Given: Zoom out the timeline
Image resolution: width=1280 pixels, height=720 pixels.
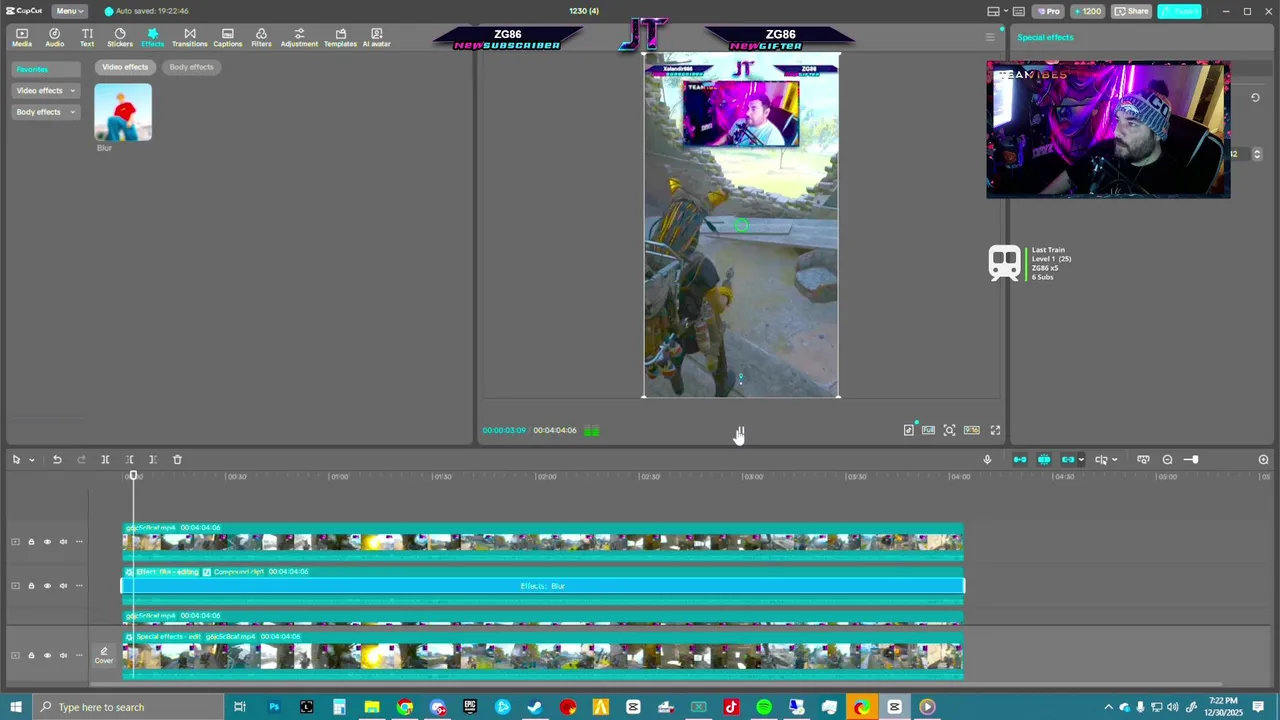Looking at the screenshot, I should point(1167,460).
